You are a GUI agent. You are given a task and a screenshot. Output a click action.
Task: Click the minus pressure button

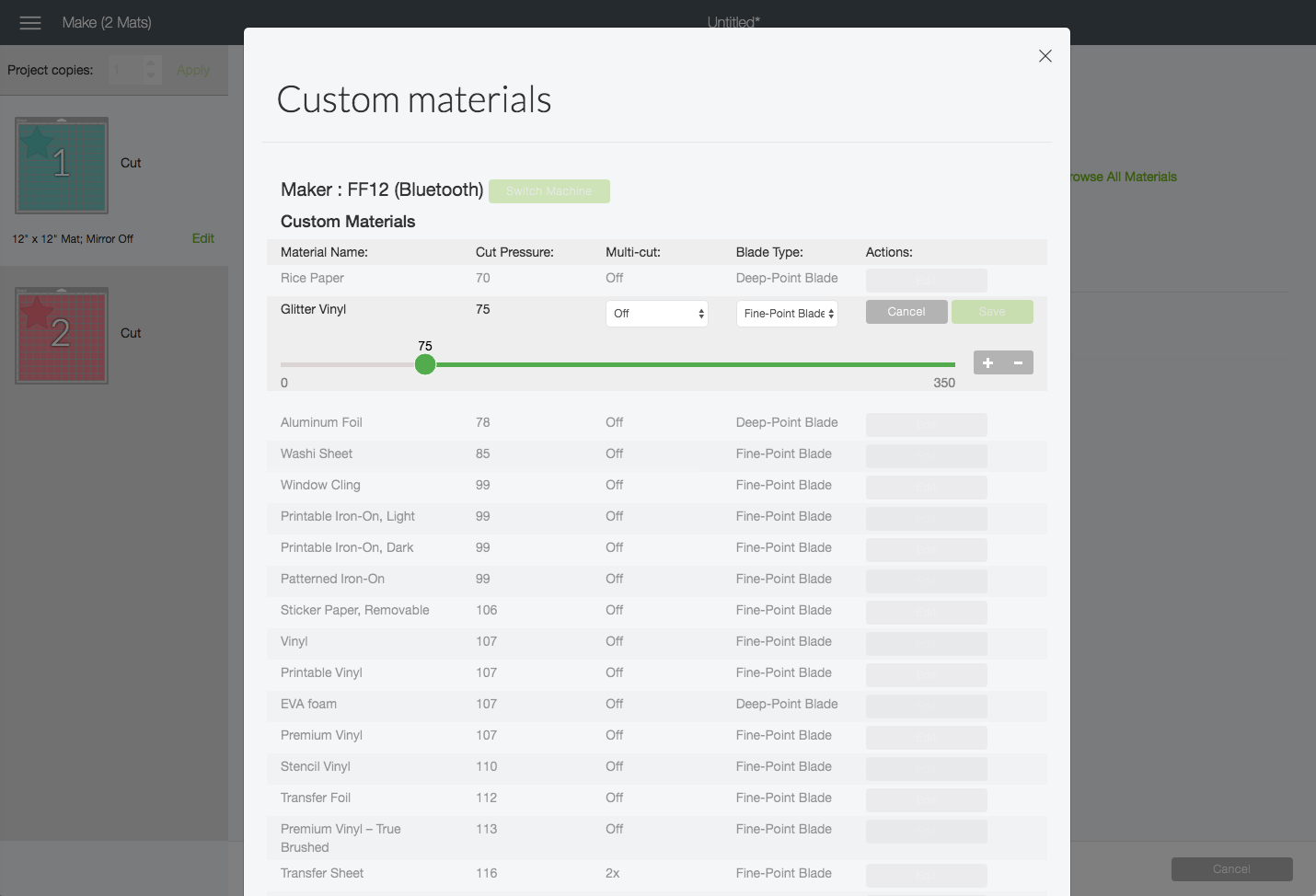pyautogui.click(x=1019, y=362)
